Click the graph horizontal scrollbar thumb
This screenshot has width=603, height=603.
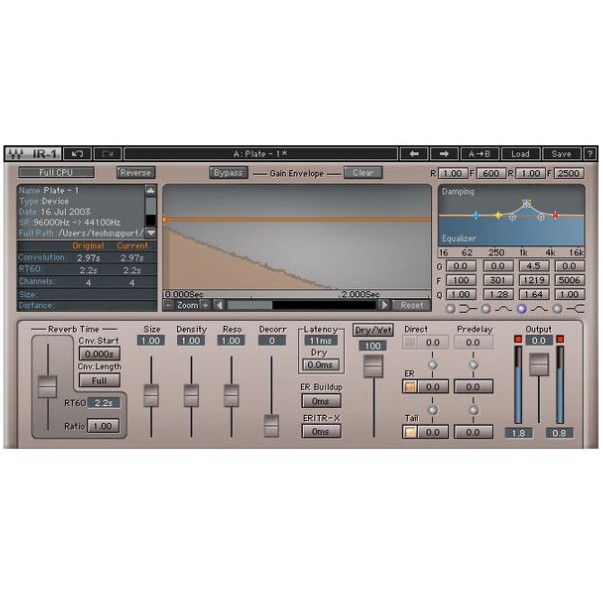pyautogui.click(x=250, y=305)
